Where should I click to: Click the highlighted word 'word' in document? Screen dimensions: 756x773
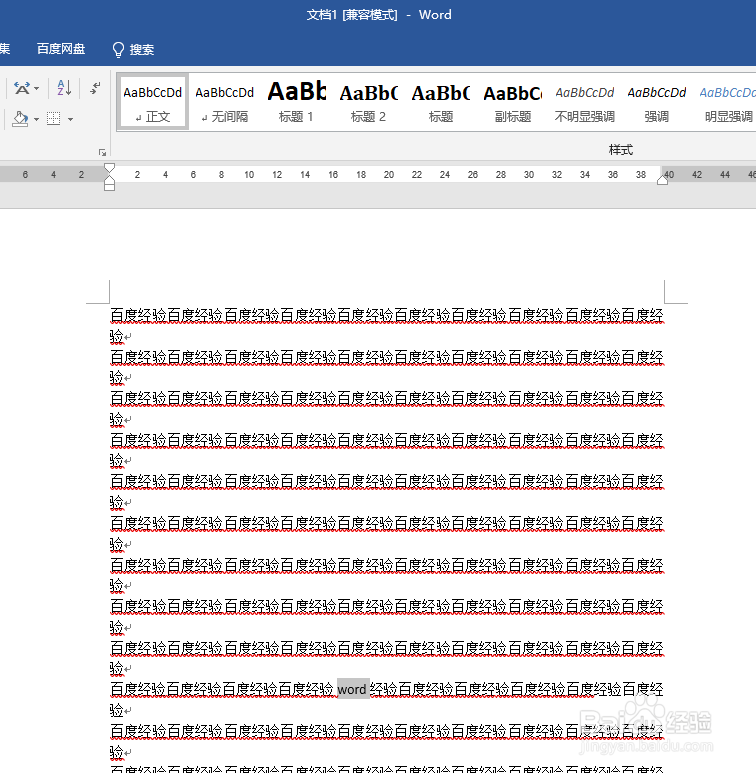tap(352, 689)
